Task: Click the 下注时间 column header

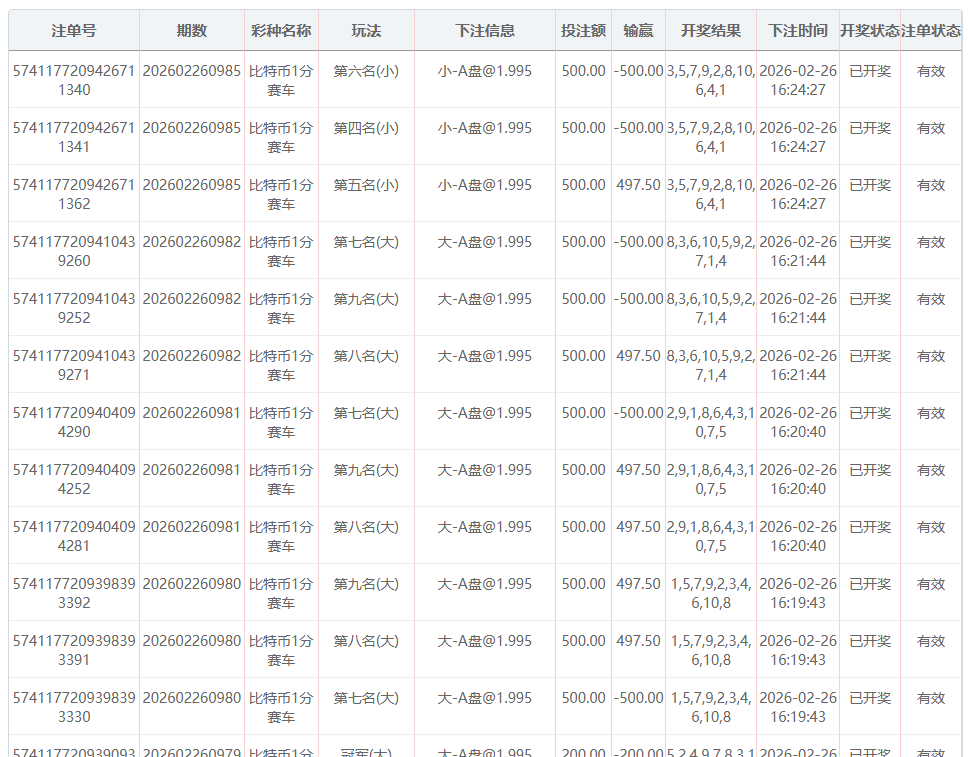Action: pyautogui.click(x=798, y=31)
